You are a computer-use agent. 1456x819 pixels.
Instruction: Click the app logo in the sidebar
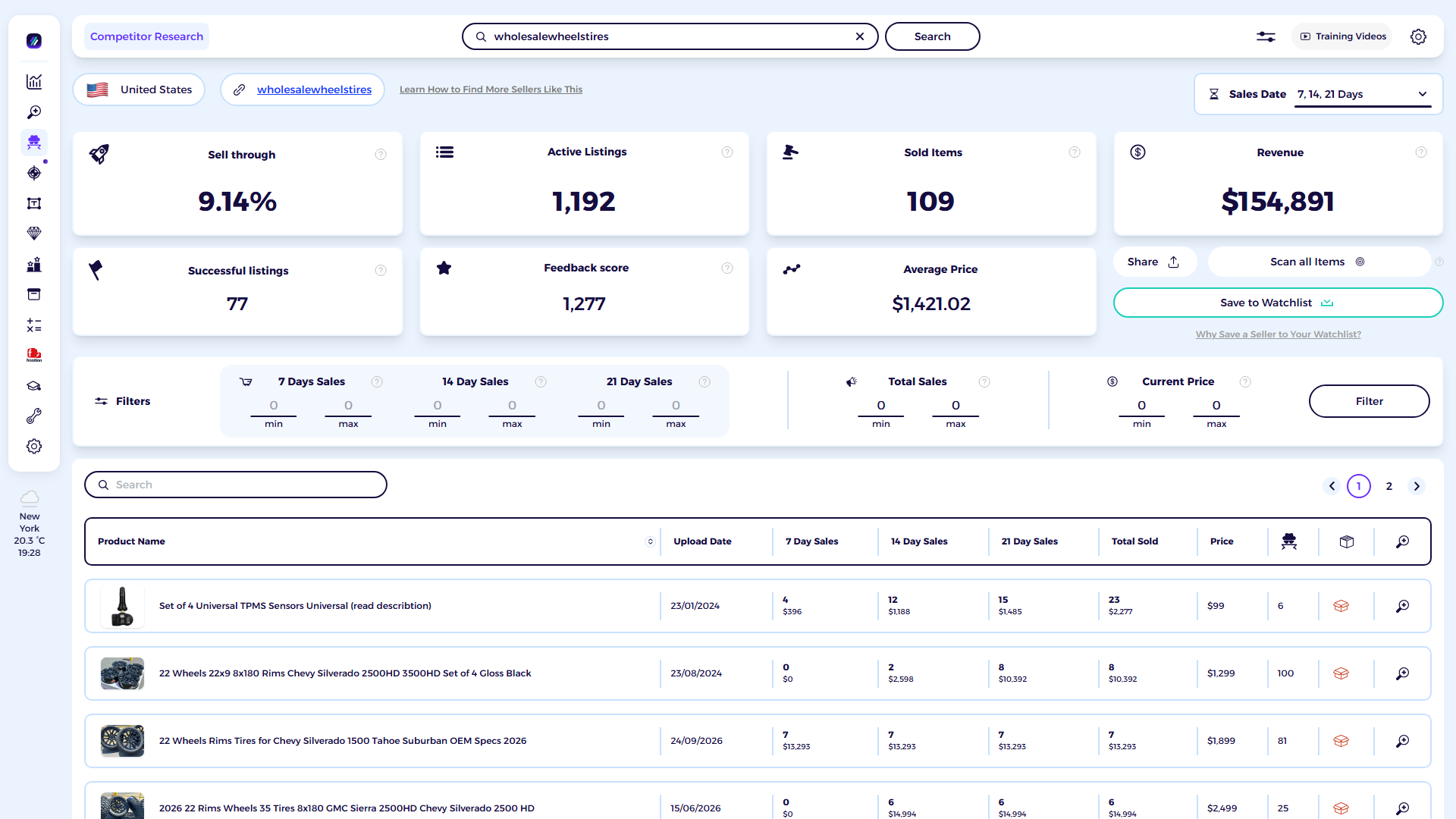pyautogui.click(x=34, y=41)
